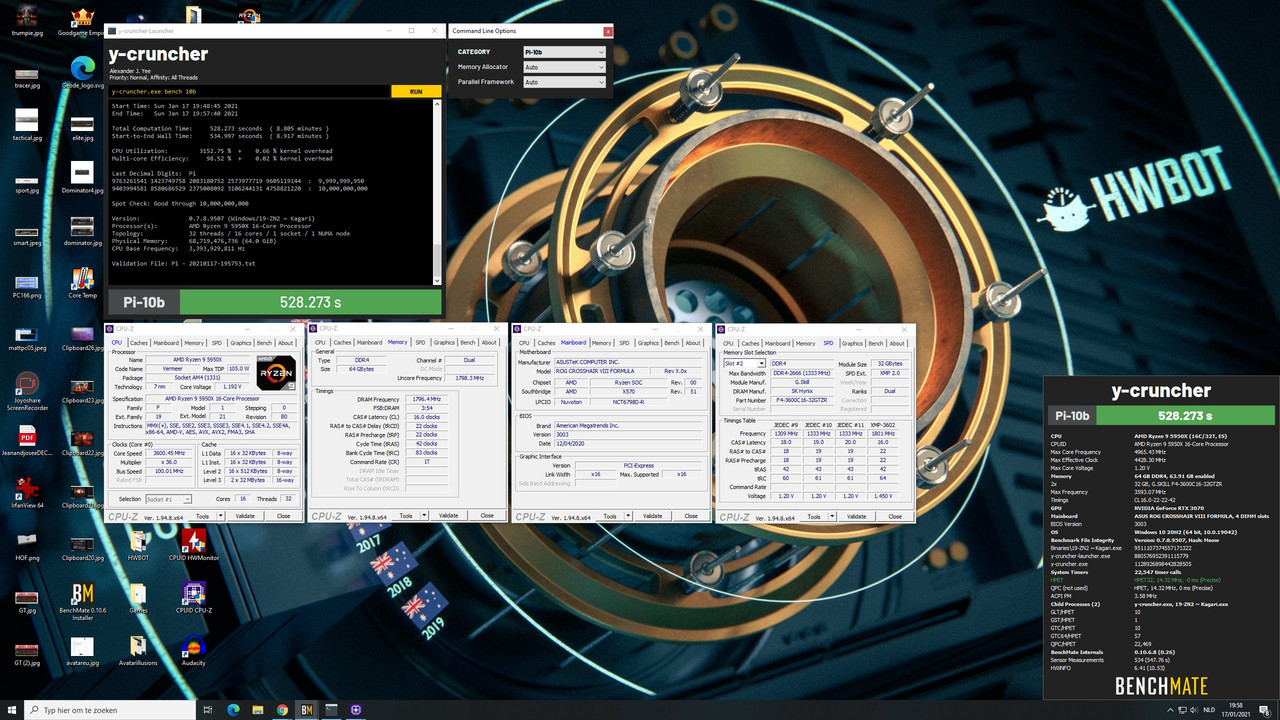1280x720 pixels.
Task: Click the Pi-10b label in launcher result bar
Action: (x=144, y=302)
